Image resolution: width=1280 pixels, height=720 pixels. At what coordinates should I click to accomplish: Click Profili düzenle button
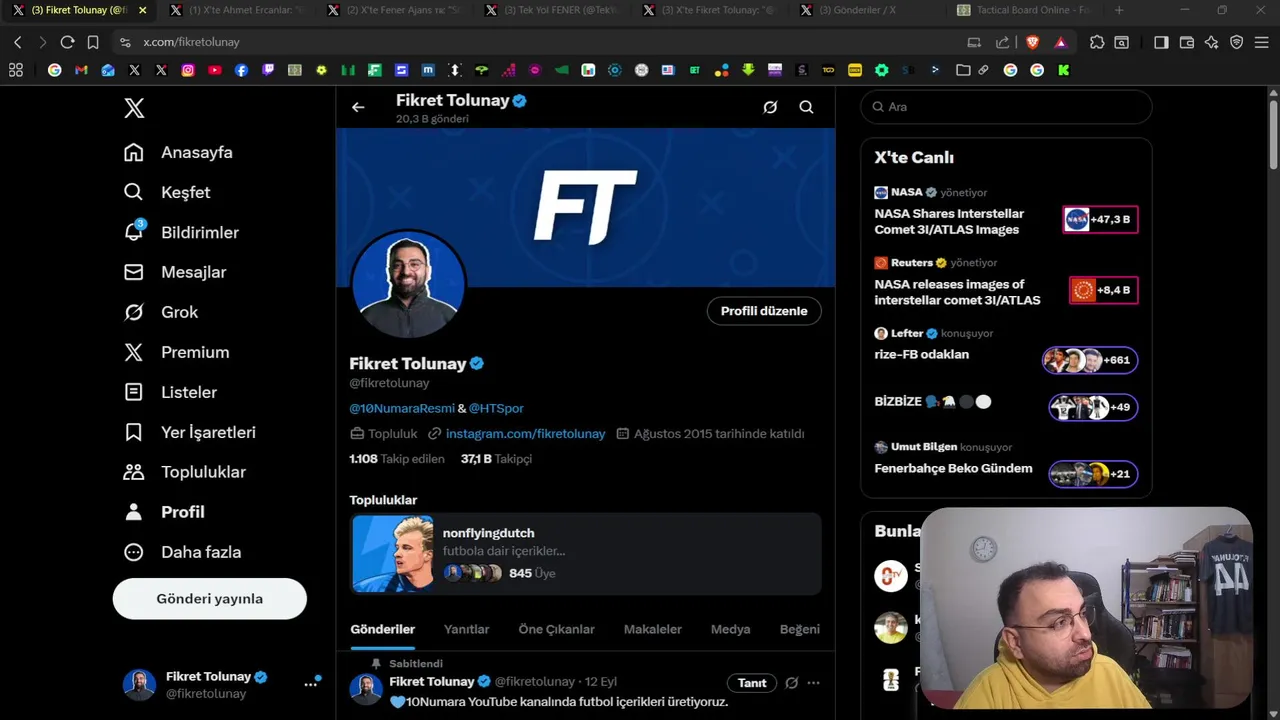pos(764,311)
